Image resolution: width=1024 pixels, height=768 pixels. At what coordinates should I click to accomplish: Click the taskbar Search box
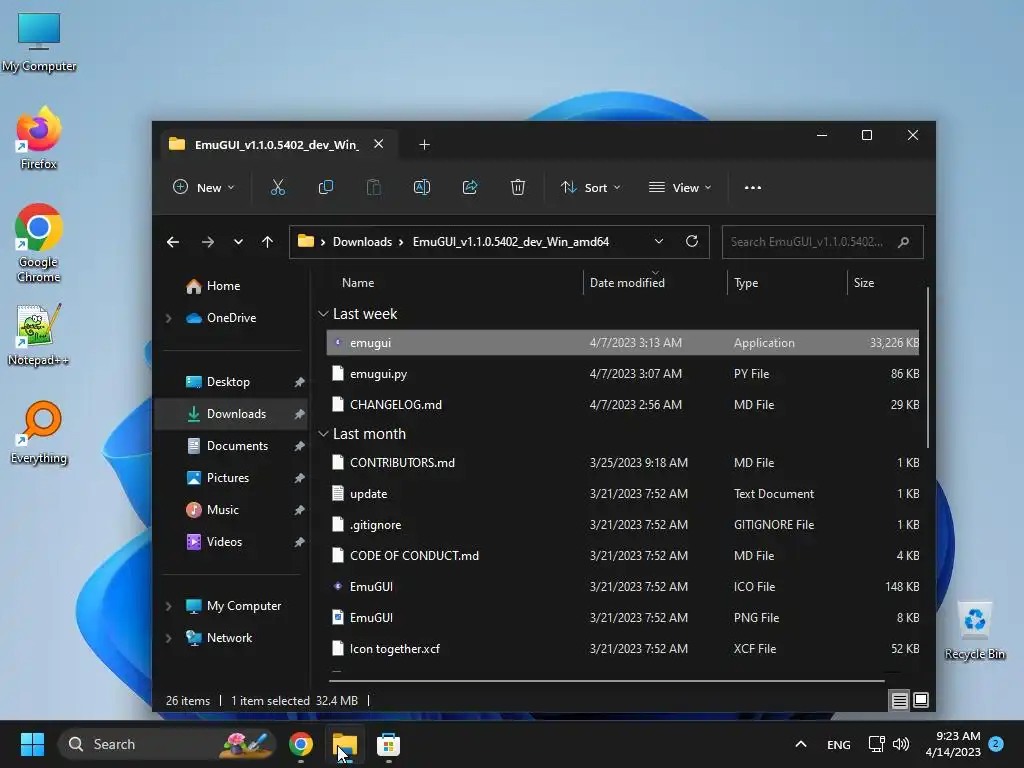pos(166,744)
